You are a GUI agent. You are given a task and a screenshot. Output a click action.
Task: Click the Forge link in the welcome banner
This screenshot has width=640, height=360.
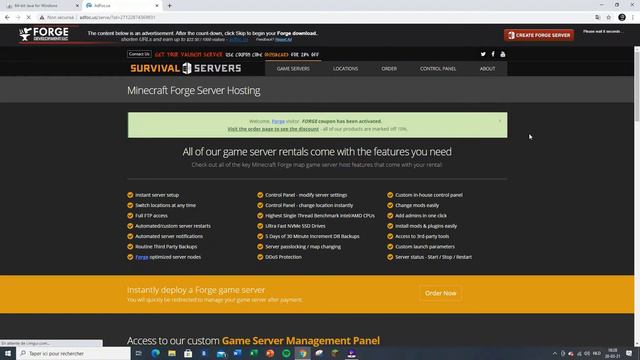click(278, 121)
